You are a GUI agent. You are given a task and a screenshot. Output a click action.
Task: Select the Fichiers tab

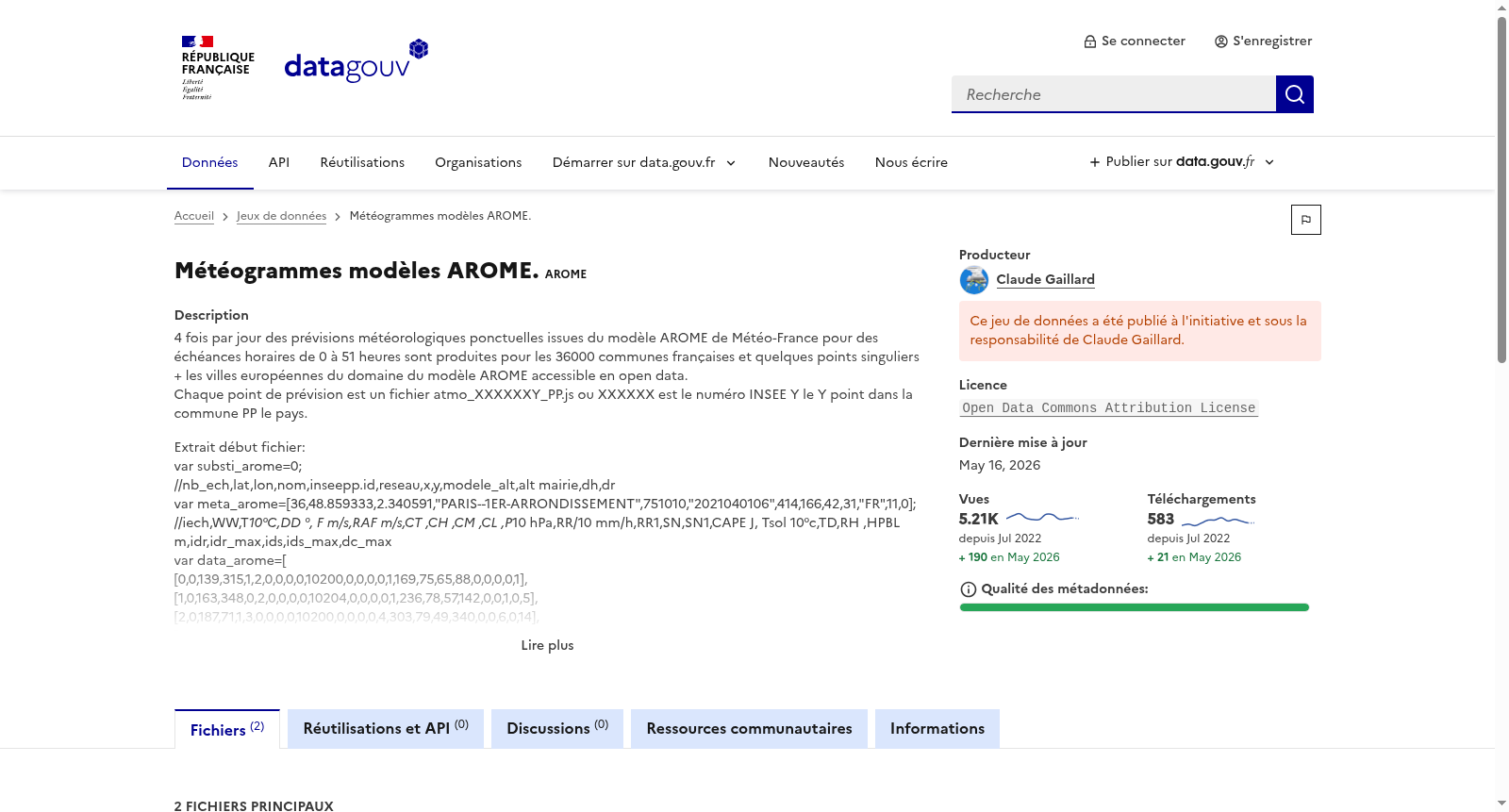click(x=227, y=729)
